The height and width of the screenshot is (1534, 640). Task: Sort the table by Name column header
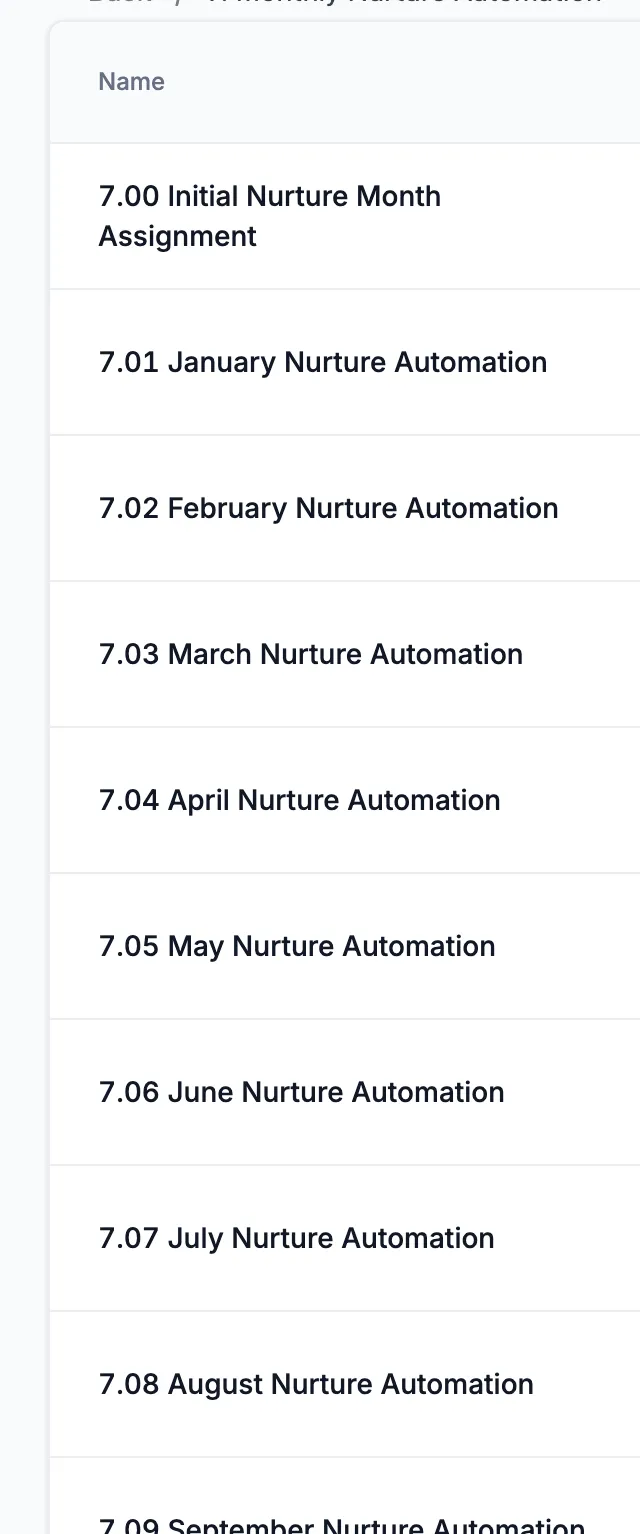pos(131,82)
